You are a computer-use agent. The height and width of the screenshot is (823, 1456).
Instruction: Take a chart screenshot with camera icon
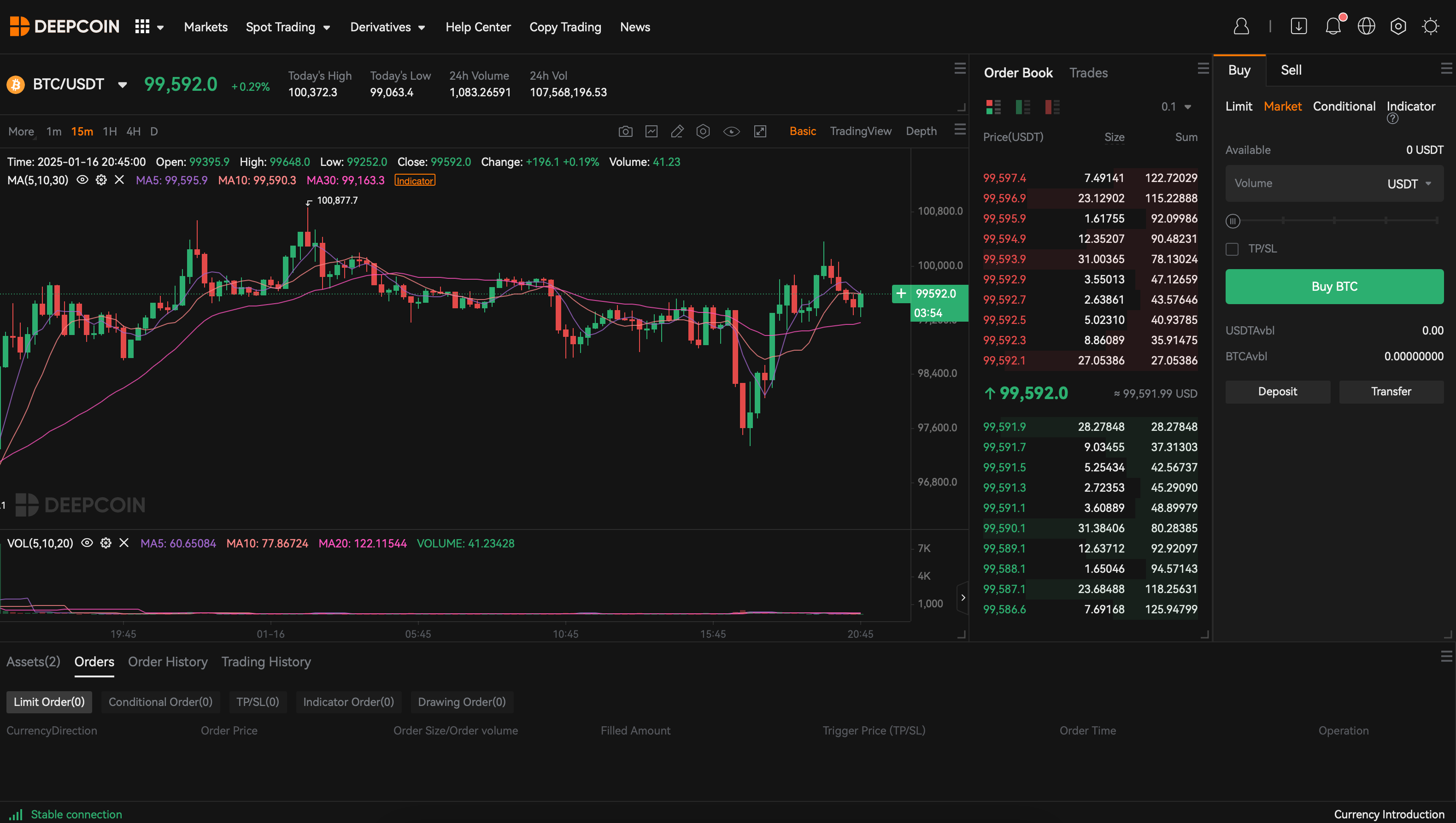pos(625,132)
